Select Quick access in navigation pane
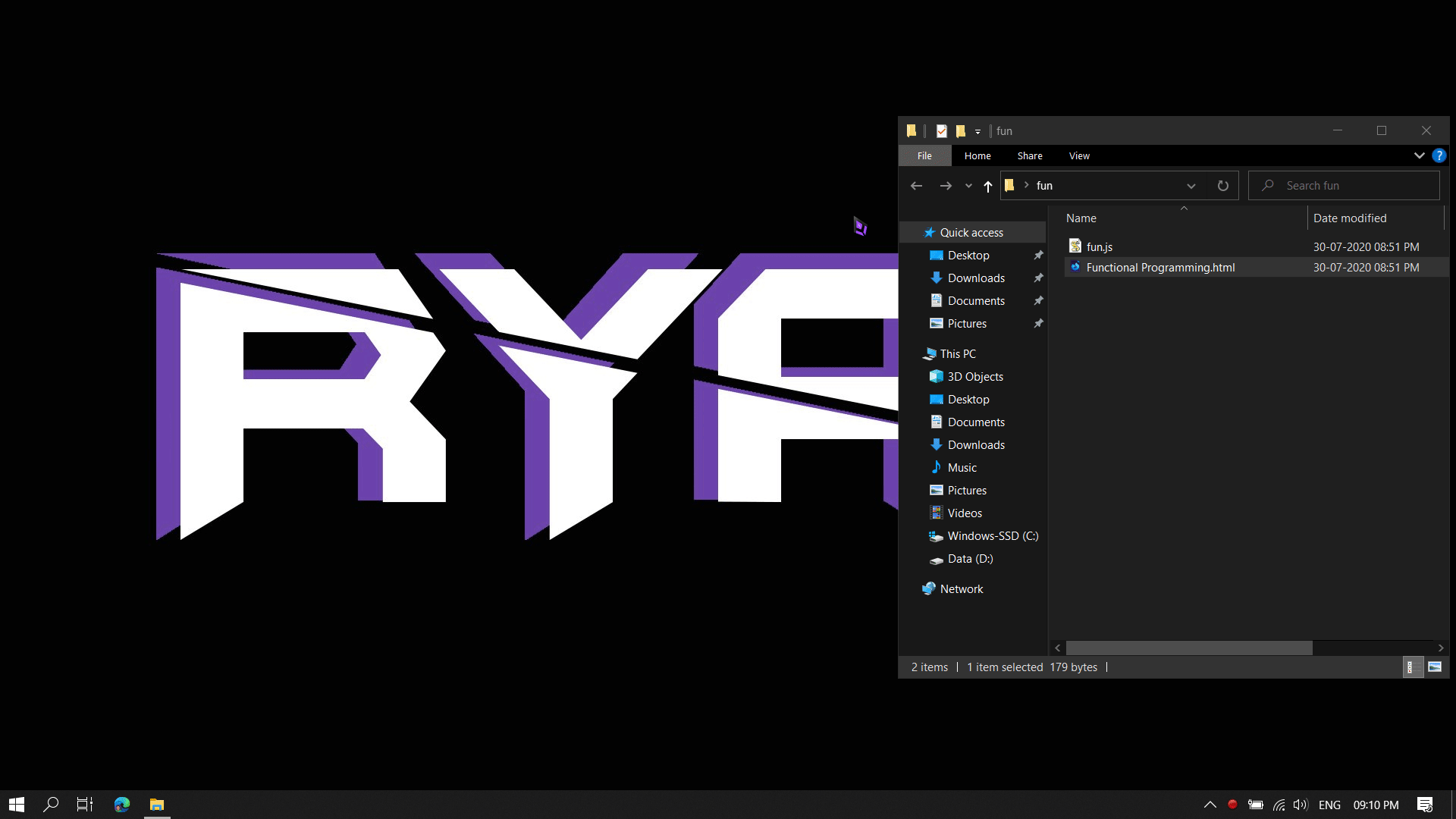This screenshot has height=819, width=1456. click(x=971, y=233)
